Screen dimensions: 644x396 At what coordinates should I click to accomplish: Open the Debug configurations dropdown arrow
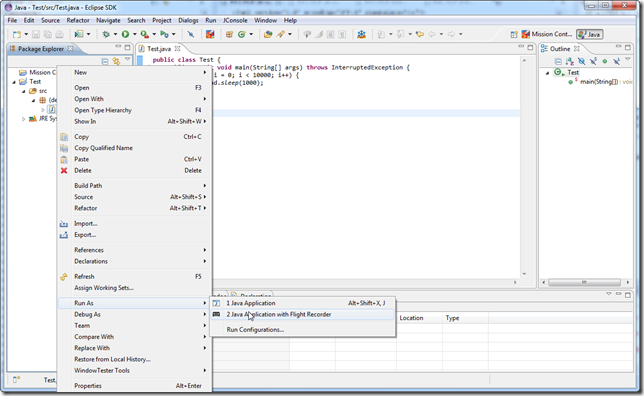(115, 35)
